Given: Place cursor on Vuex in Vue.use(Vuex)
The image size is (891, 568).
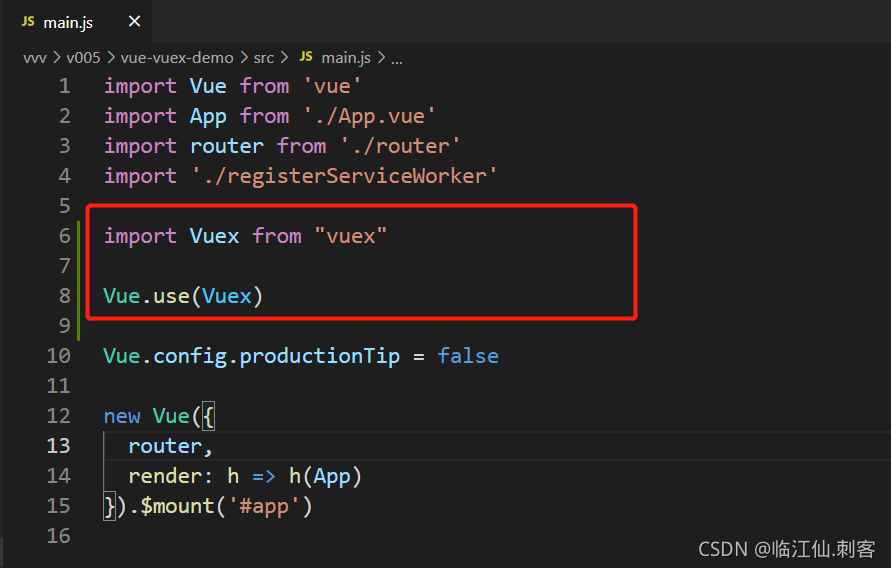Looking at the screenshot, I should pyautogui.click(x=227, y=296).
